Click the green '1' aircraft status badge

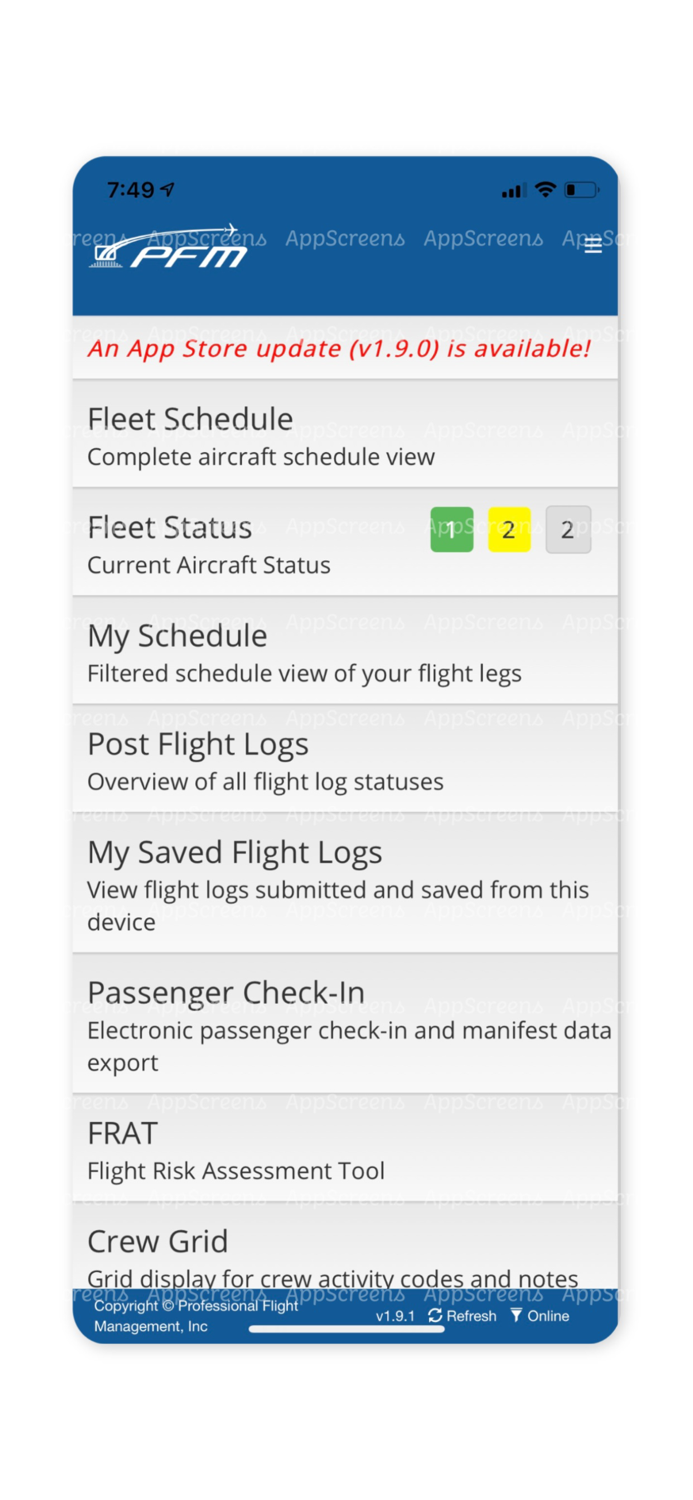coord(451,530)
